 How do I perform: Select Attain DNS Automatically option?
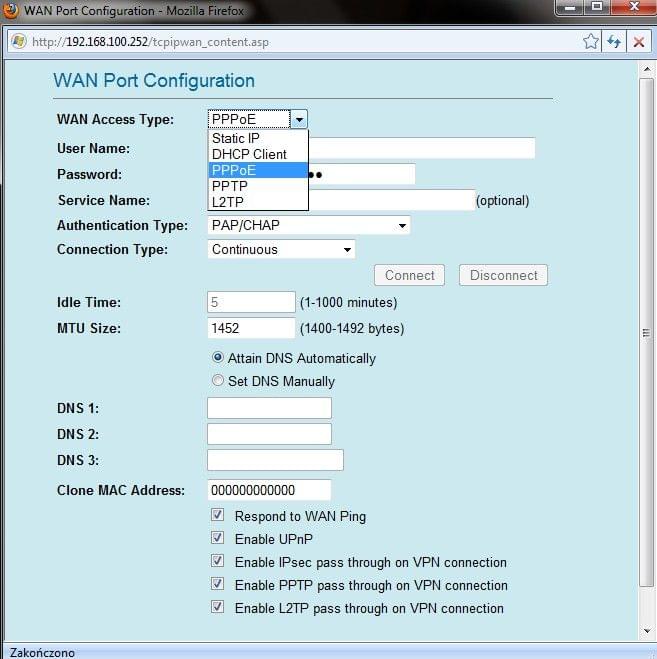pos(218,358)
